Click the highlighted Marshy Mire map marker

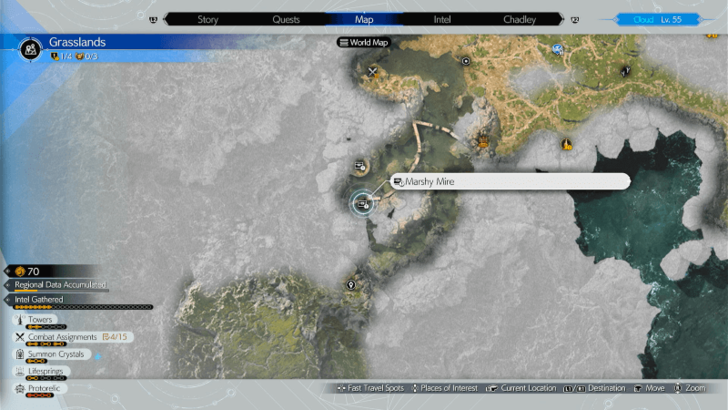(x=362, y=204)
